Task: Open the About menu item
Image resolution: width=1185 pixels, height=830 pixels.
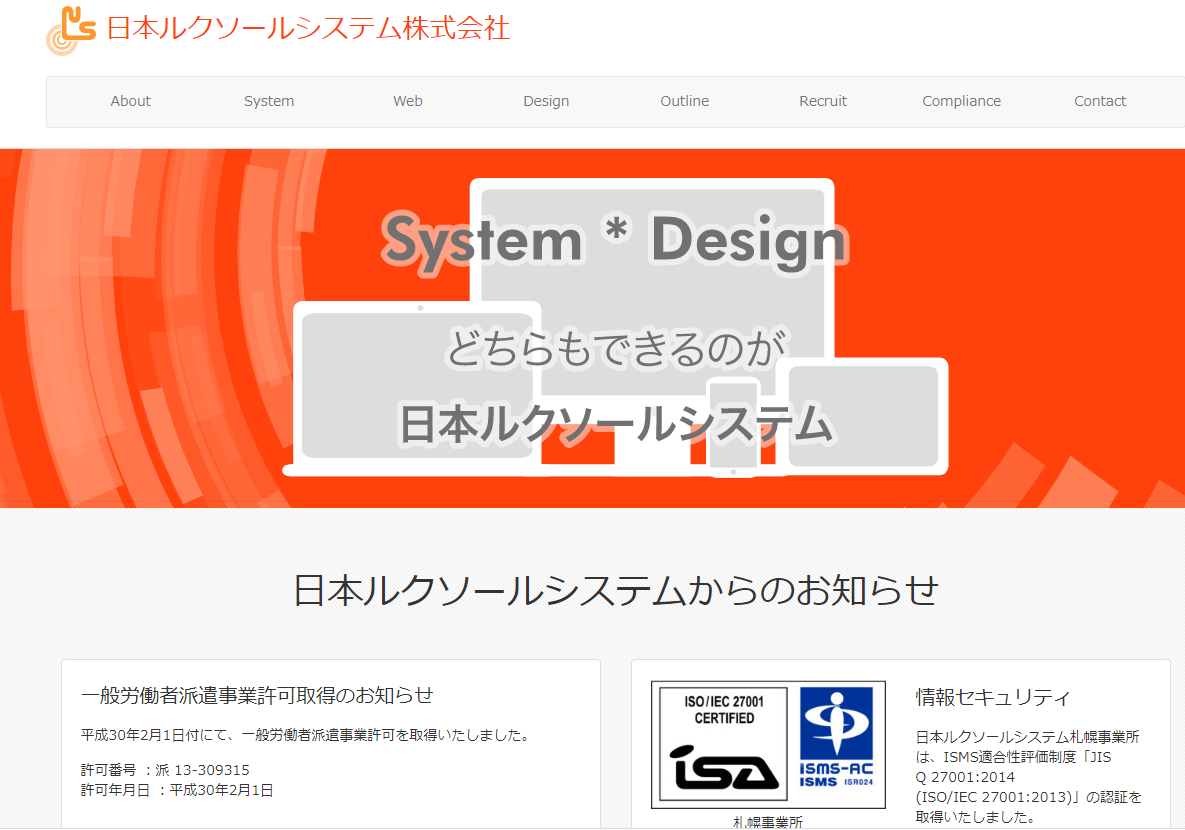Action: tap(130, 101)
